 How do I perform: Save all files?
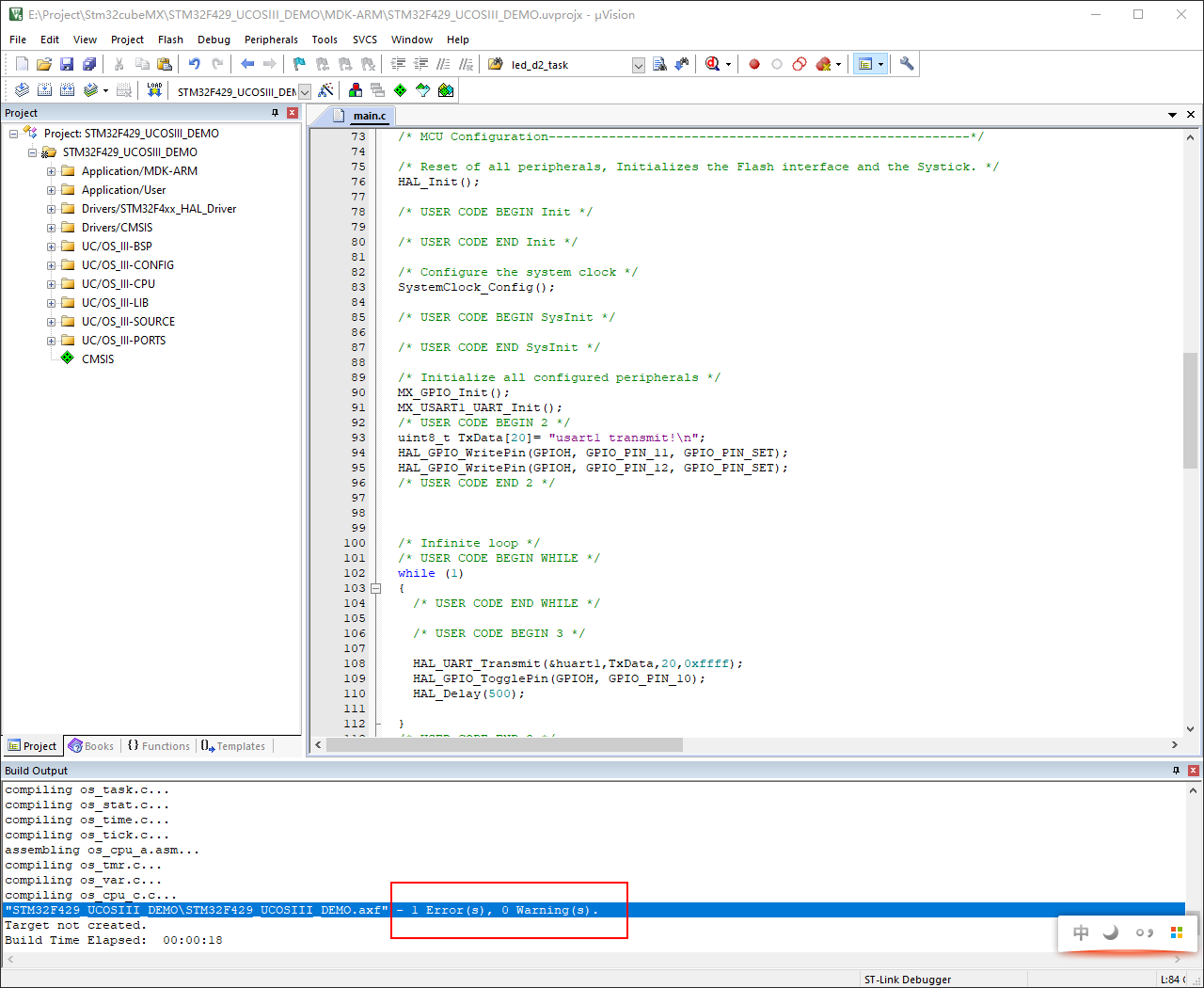pos(89,64)
